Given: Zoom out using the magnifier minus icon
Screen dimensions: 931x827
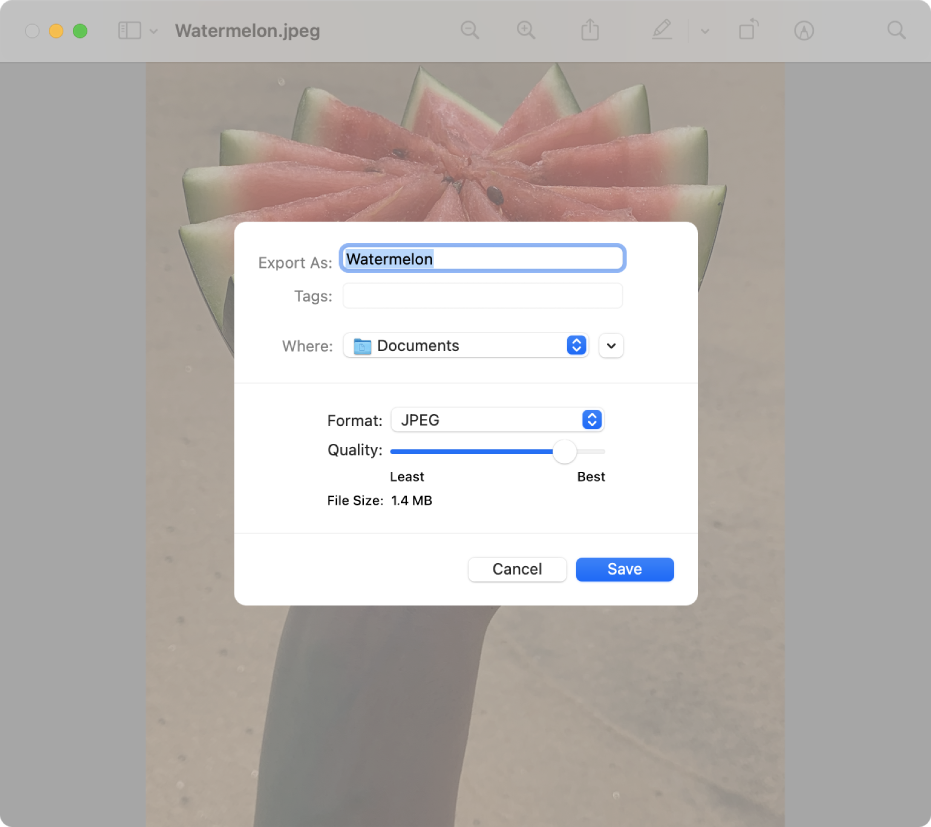Looking at the screenshot, I should pyautogui.click(x=470, y=30).
